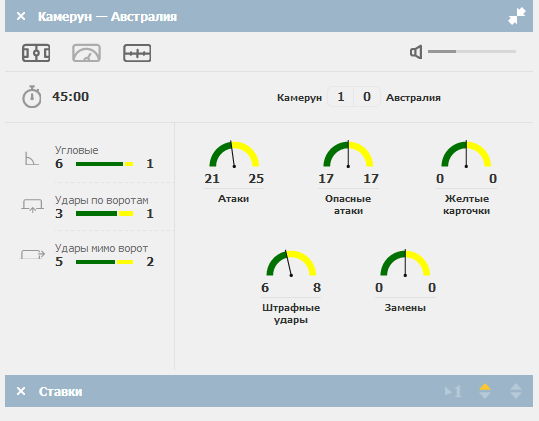Switch to the timeline view icon
539x421 pixels.
pyautogui.click(x=137, y=53)
